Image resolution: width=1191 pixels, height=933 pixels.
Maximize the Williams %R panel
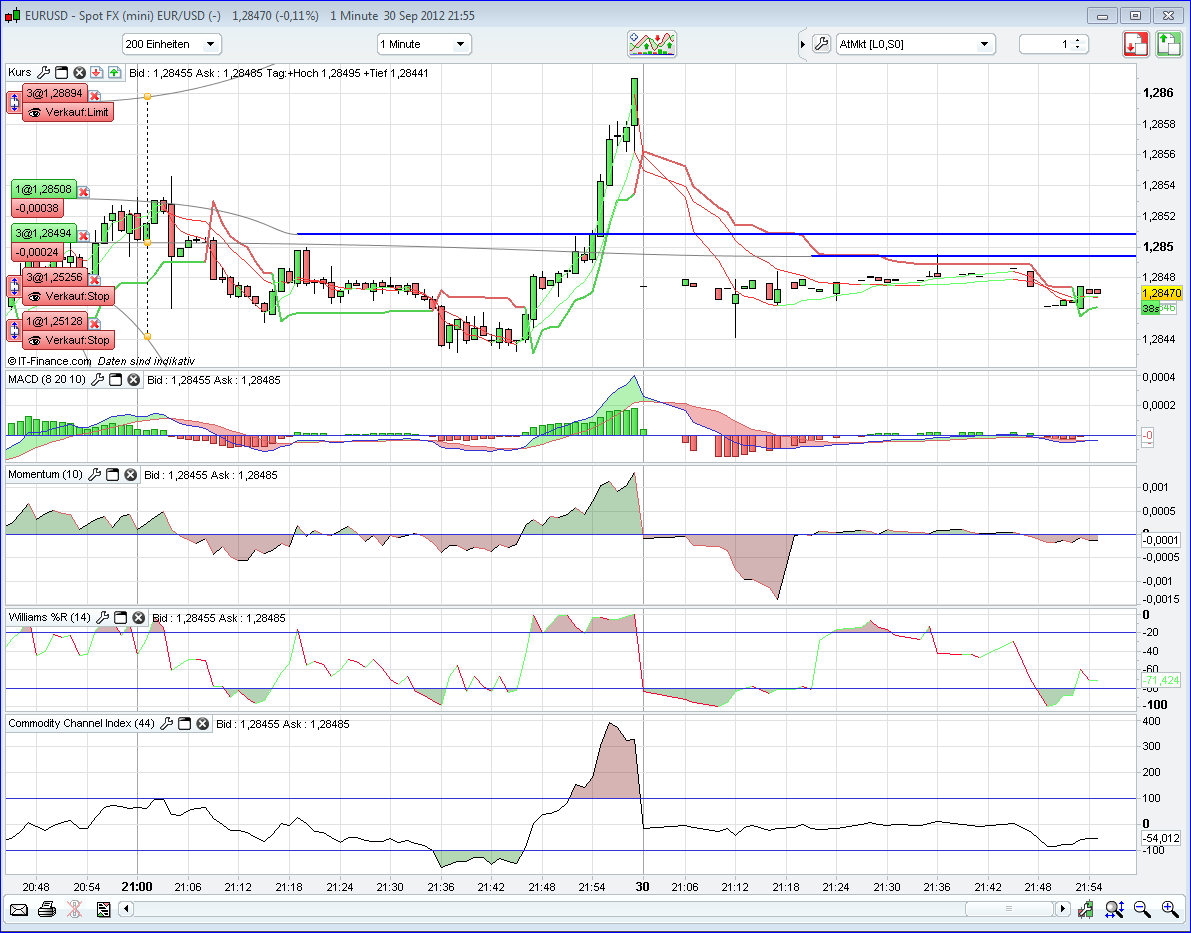click(x=120, y=618)
